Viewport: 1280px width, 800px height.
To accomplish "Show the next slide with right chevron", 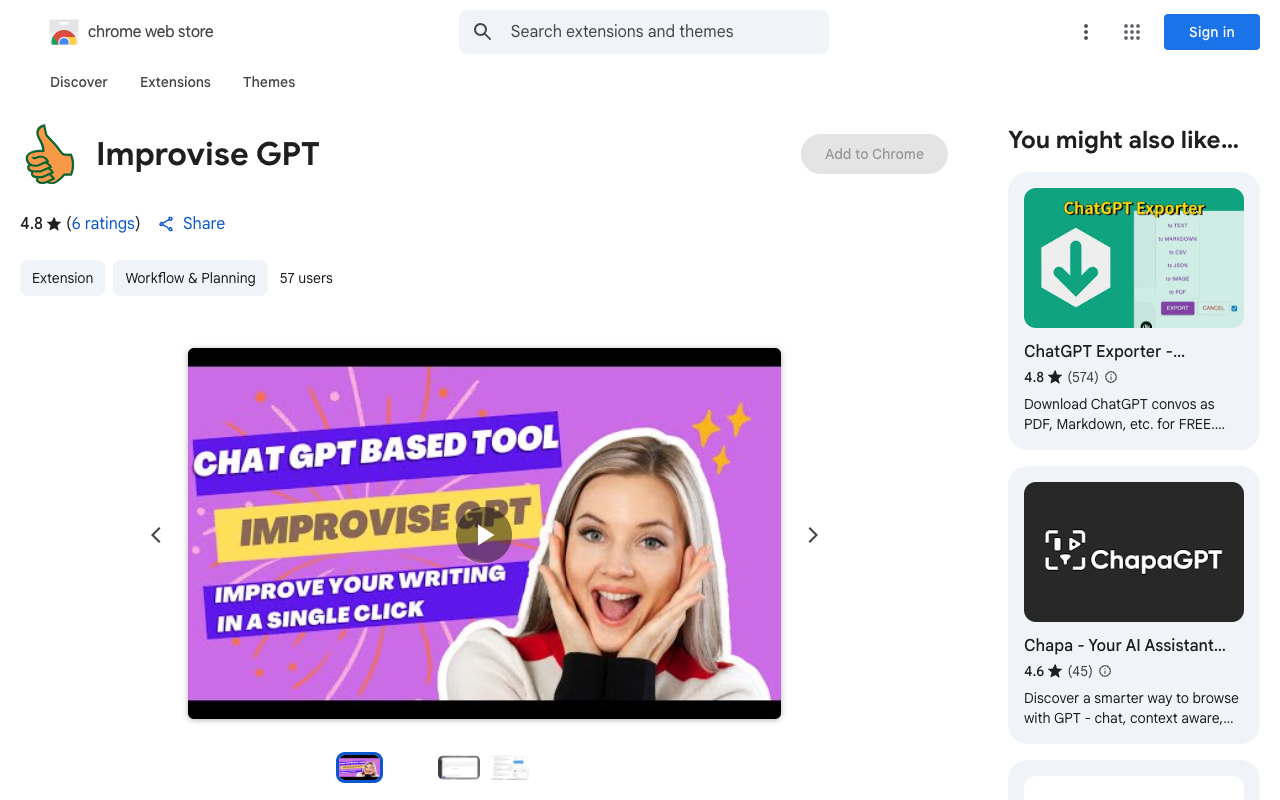I will pos(813,535).
